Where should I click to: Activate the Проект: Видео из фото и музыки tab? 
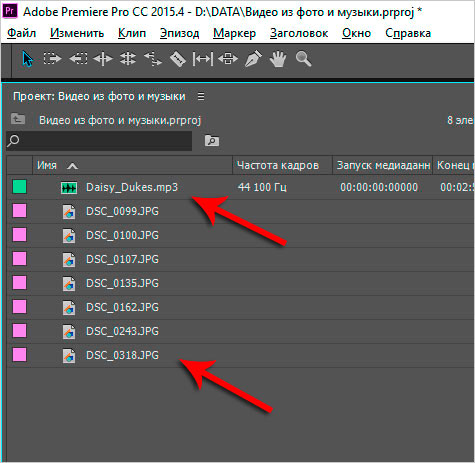coord(99,97)
